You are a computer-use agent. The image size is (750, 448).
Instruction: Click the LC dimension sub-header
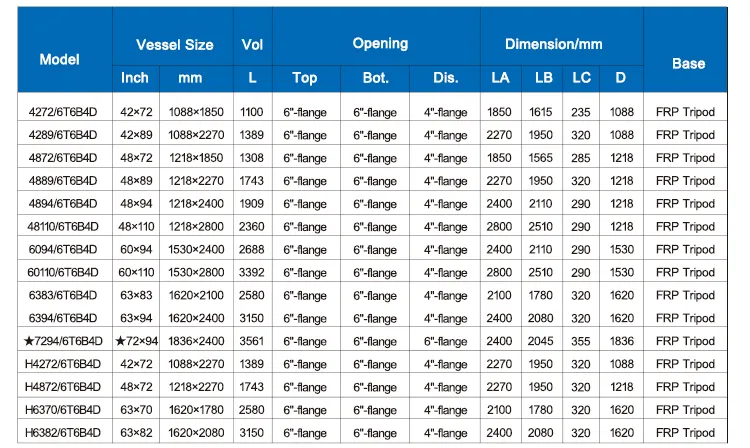(x=581, y=78)
